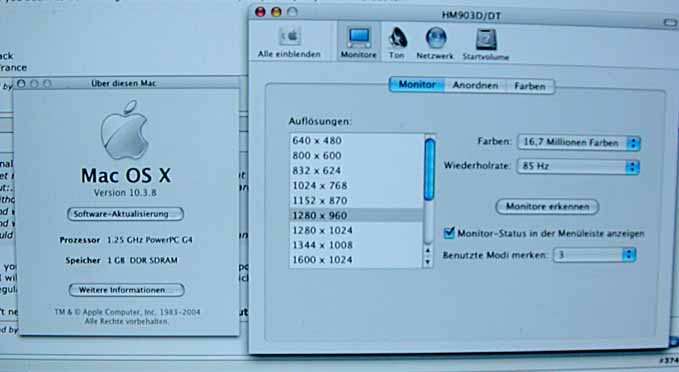Click the resolution list scroll up arrow
Screen dimensions: 679x372
(428, 250)
